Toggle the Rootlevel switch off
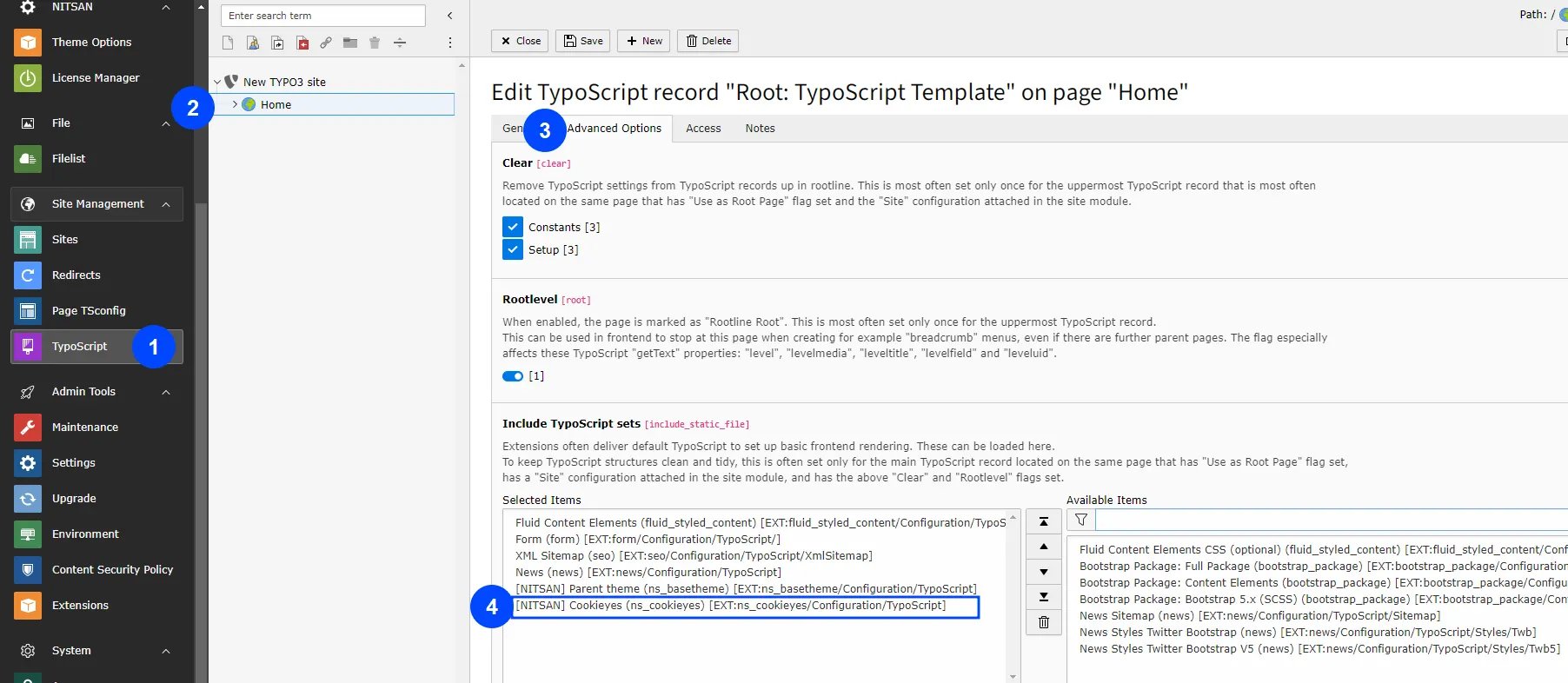1568x683 pixels. (x=513, y=376)
